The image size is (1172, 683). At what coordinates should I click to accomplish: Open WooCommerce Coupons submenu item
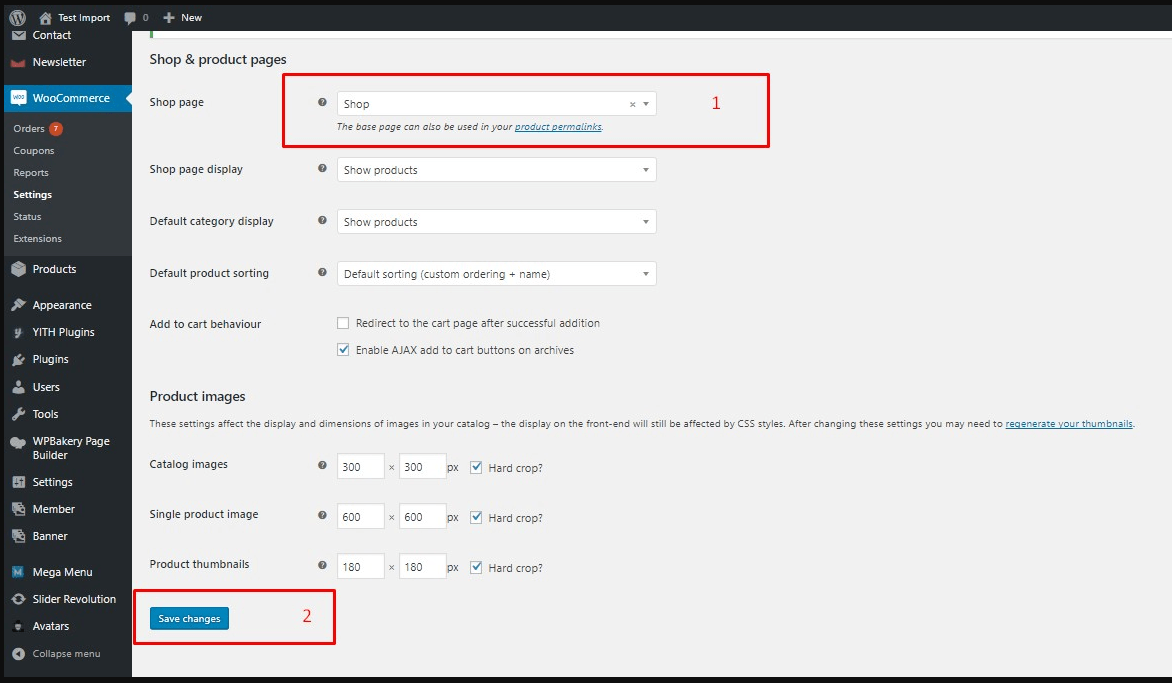pyautogui.click(x=34, y=151)
